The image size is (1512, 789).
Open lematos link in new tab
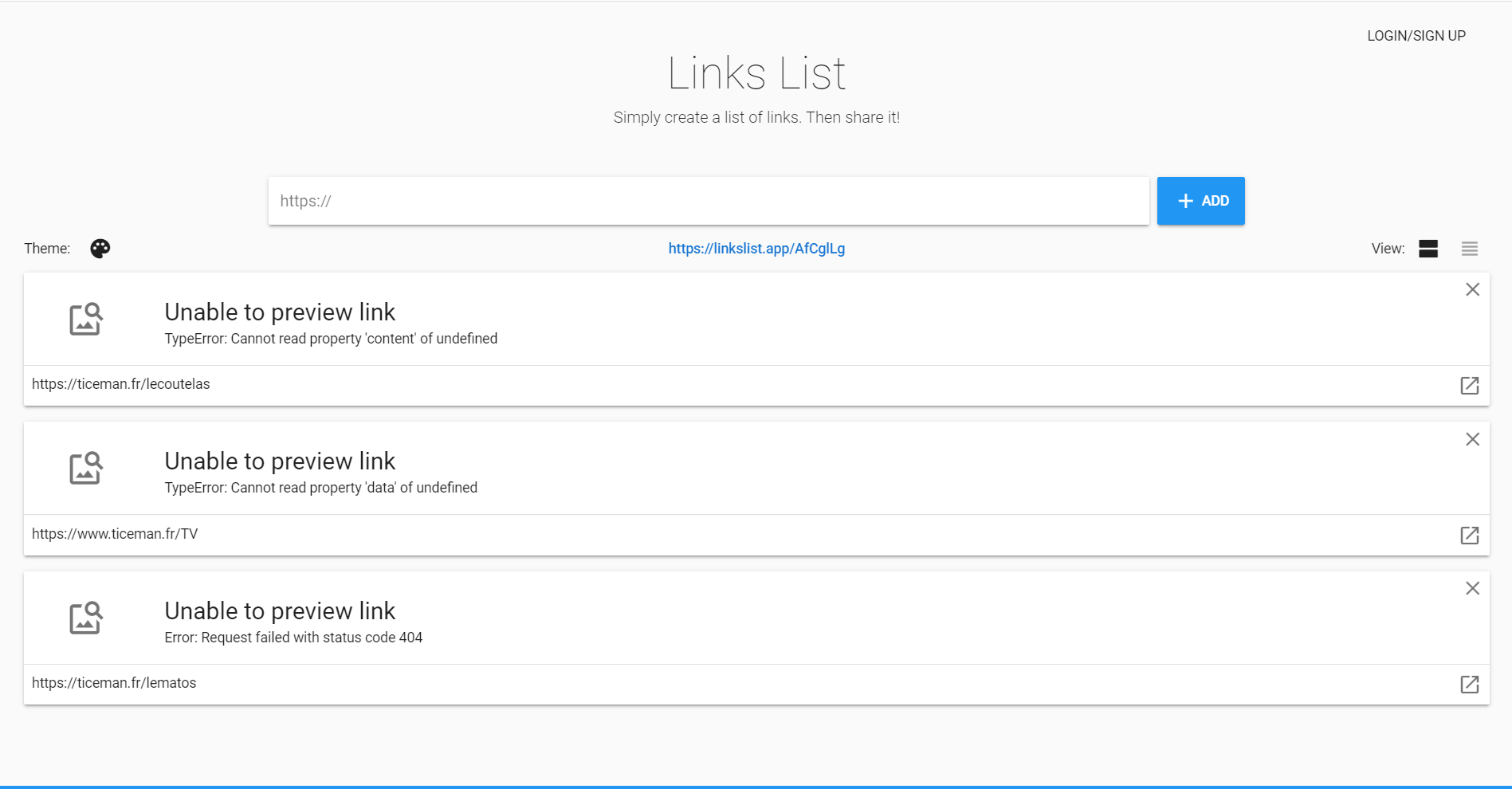tap(1469, 684)
